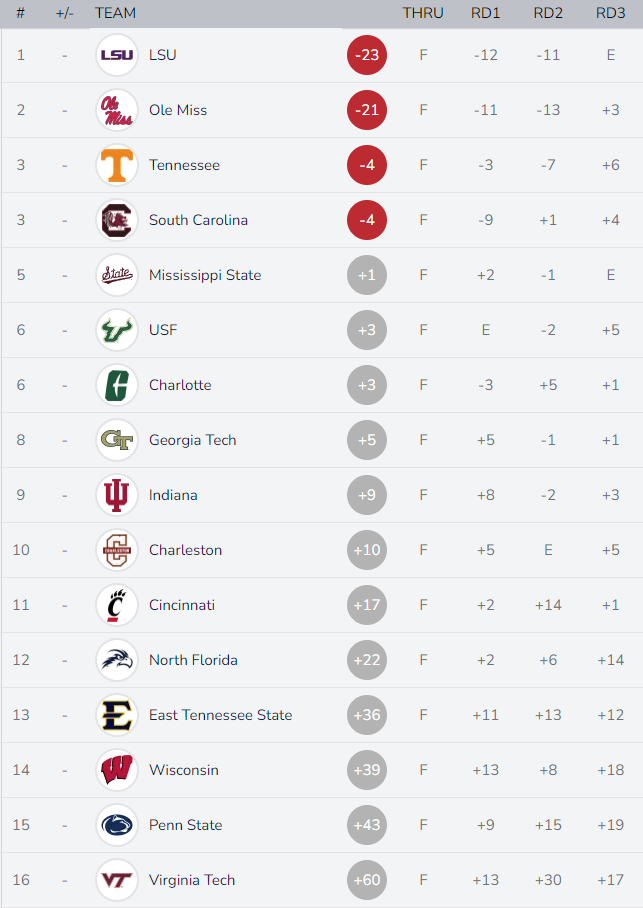Open the Mississippi State team link
Viewport: 643px width, 908px height.
pyautogui.click(x=205, y=275)
